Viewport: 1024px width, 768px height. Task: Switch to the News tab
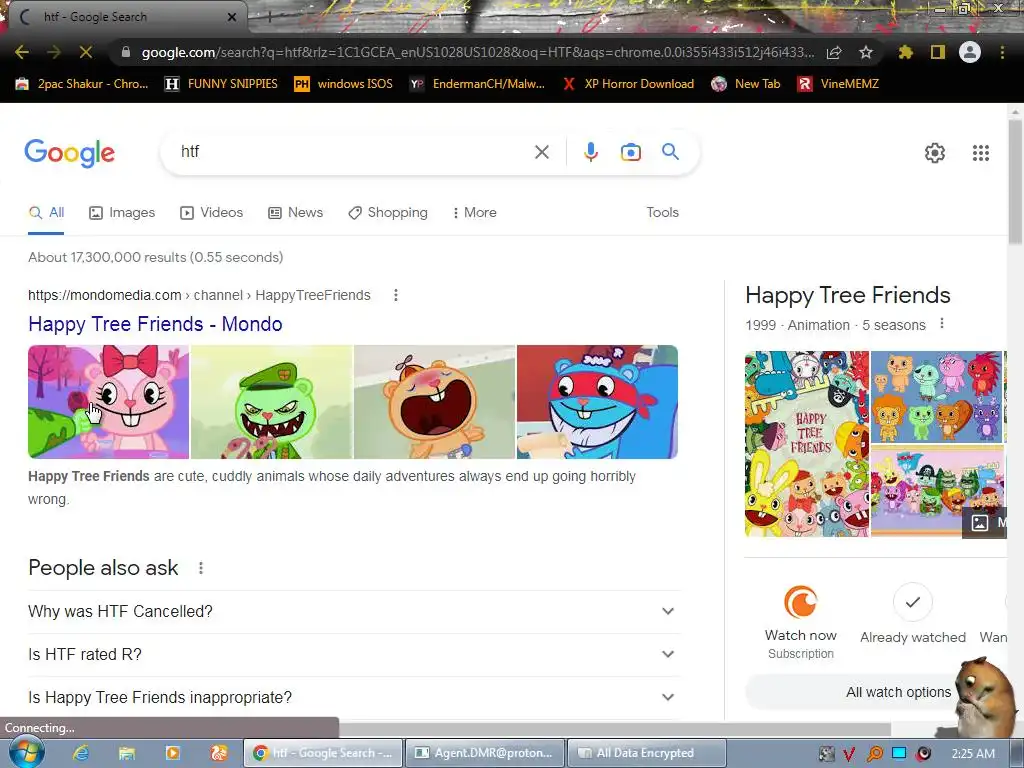(296, 212)
